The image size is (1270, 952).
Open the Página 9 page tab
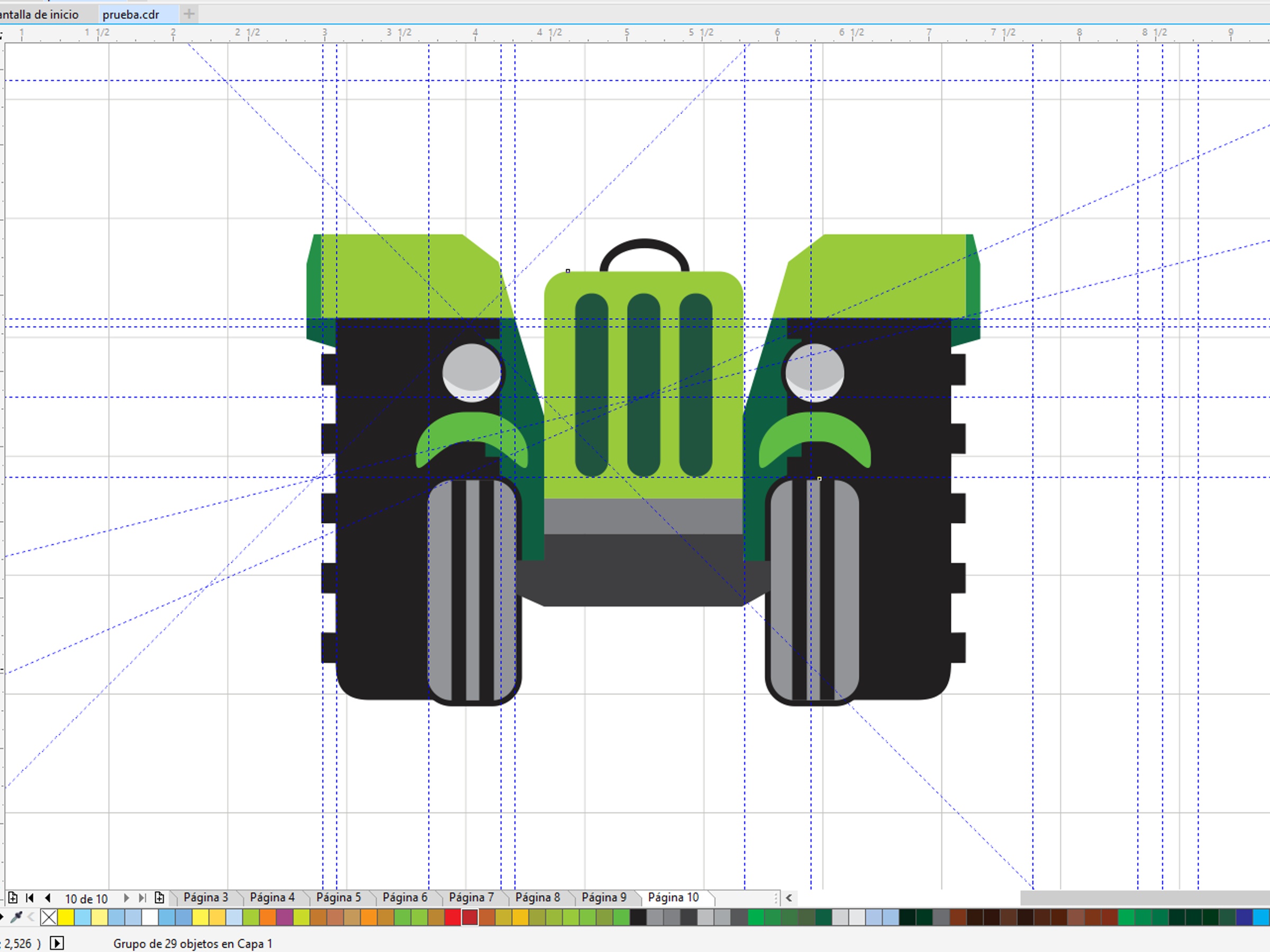[x=604, y=898]
